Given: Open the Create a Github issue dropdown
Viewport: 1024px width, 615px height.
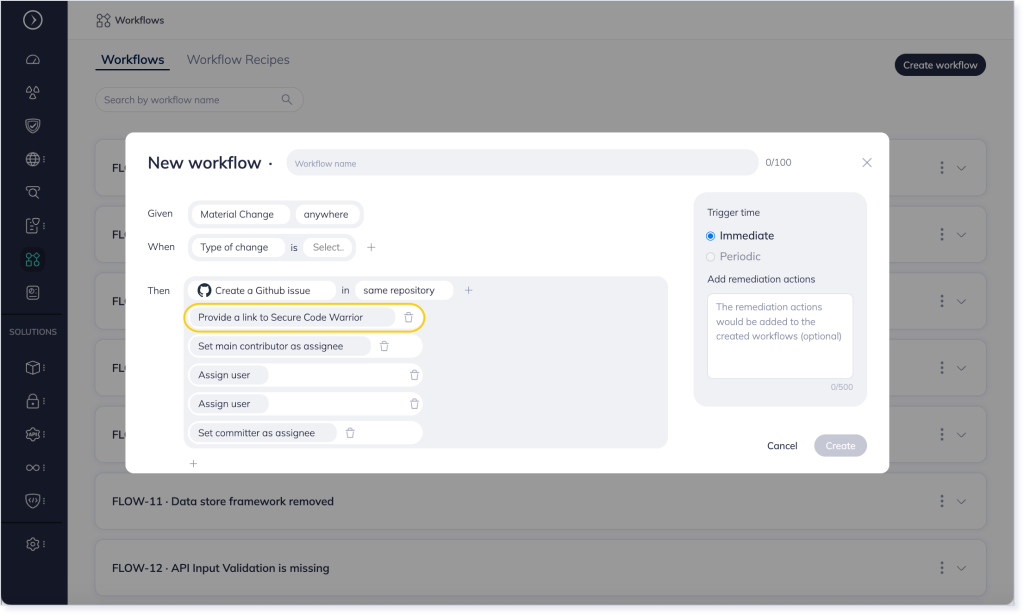Looking at the screenshot, I should point(263,291).
